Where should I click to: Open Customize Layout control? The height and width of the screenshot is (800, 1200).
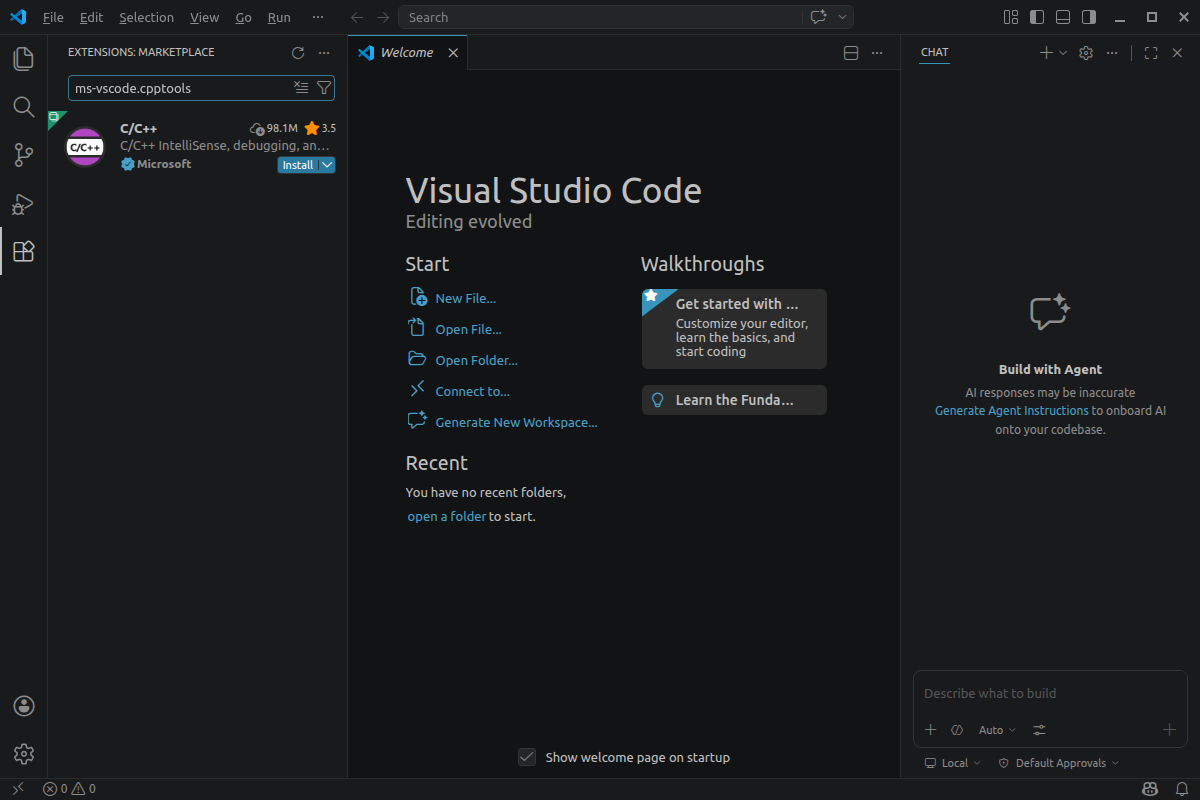pos(1011,17)
